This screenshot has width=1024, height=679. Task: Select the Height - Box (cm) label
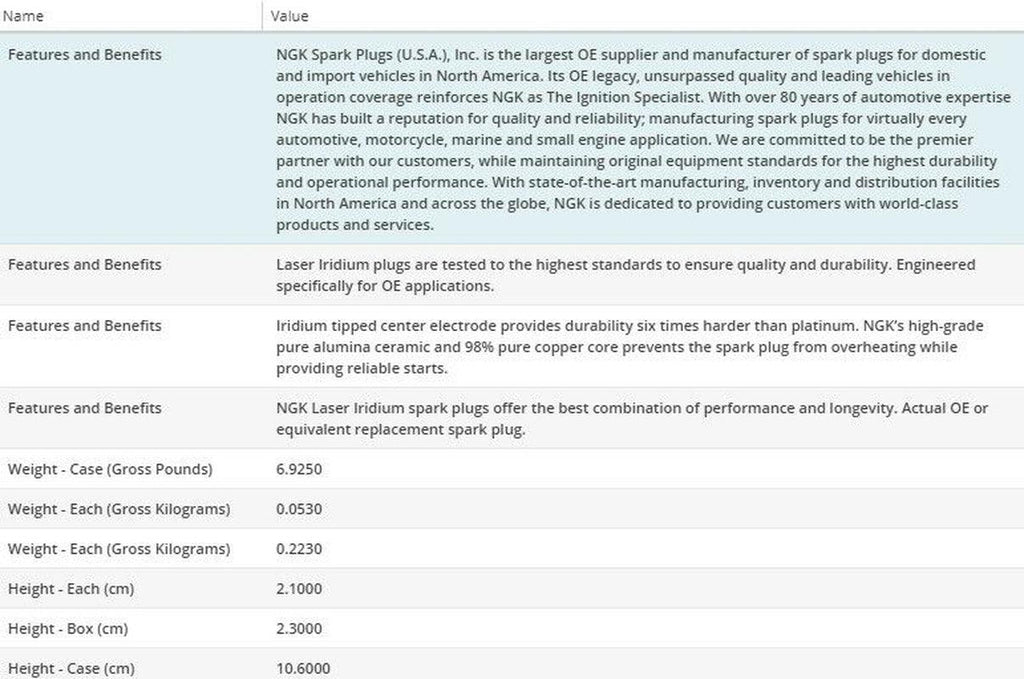[x=68, y=629]
